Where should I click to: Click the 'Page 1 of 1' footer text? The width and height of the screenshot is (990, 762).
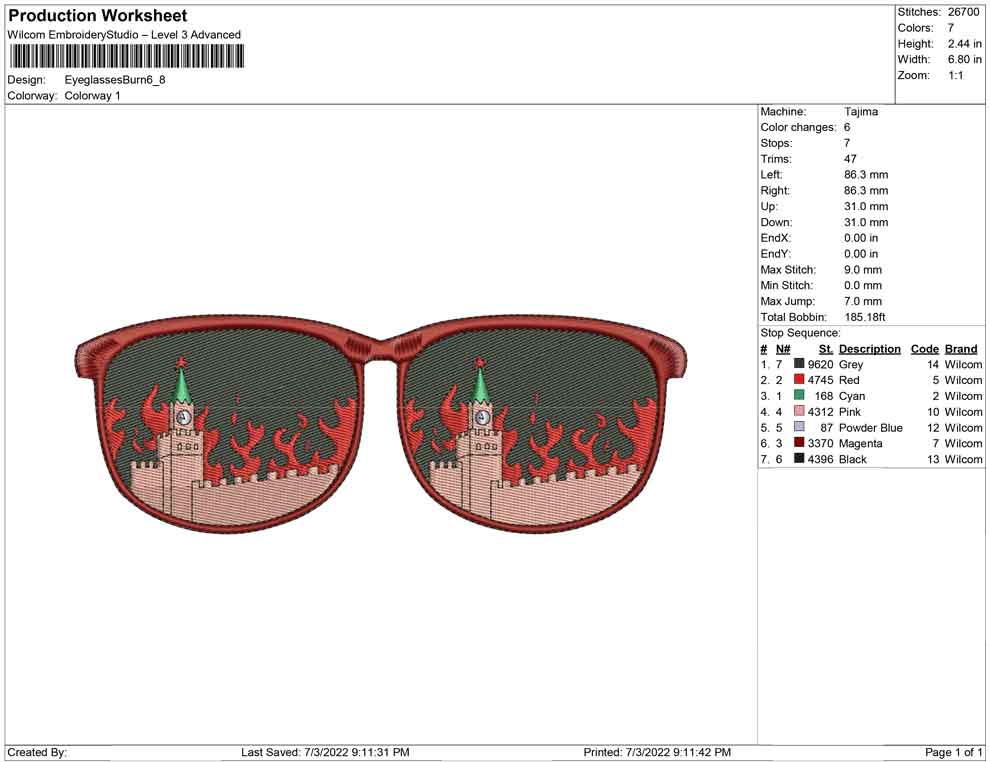(953, 752)
